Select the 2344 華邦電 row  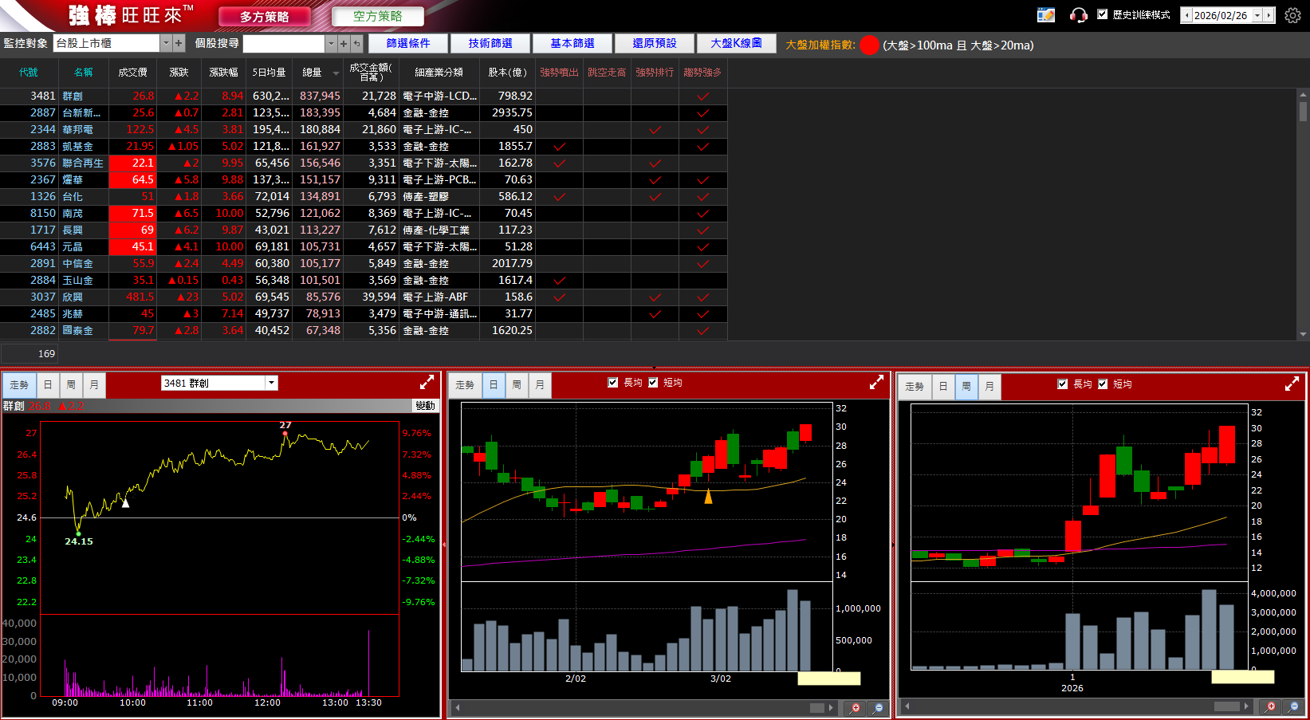coord(364,129)
